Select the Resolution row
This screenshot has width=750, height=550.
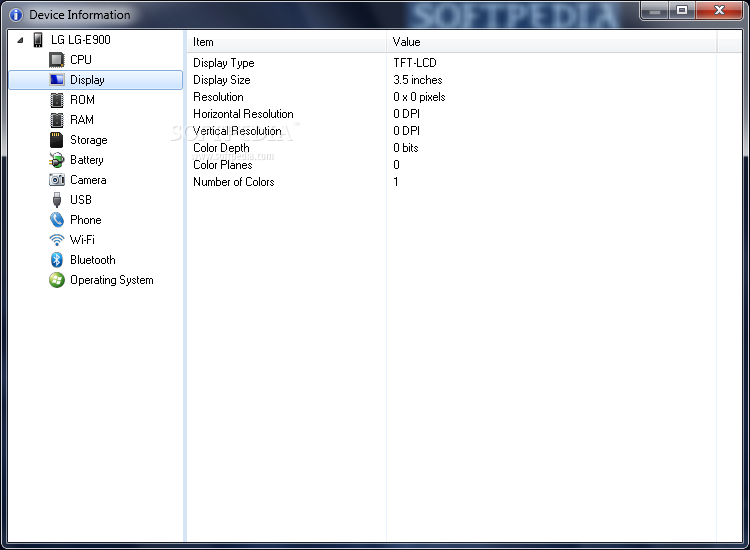[x=452, y=97]
